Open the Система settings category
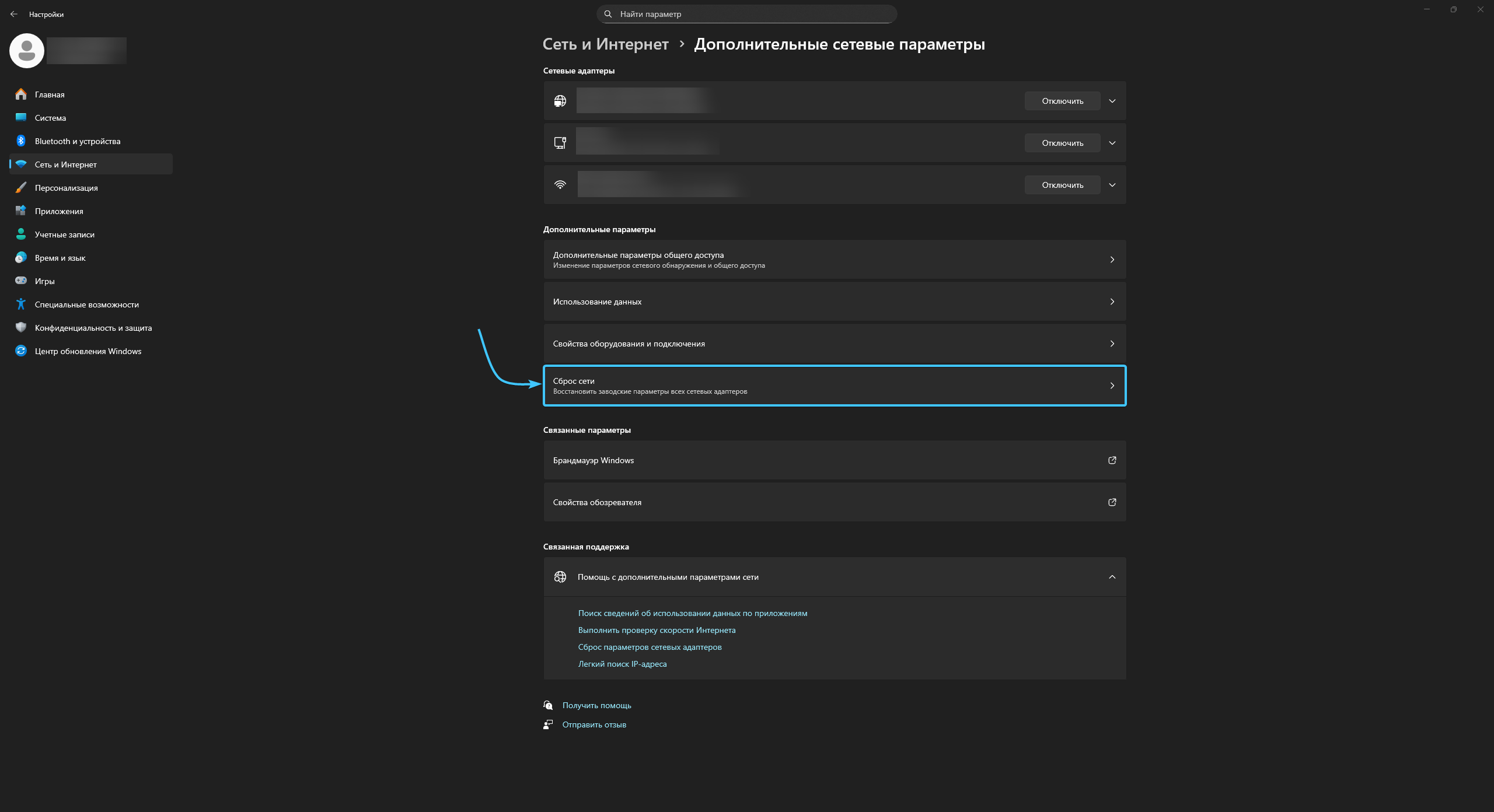Screen dimensions: 1494x812 50,118
